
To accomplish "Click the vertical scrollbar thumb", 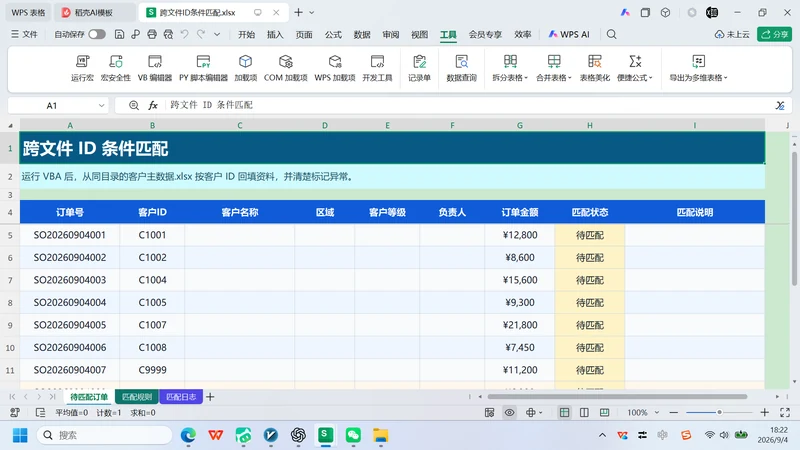I will pyautogui.click(x=794, y=218).
